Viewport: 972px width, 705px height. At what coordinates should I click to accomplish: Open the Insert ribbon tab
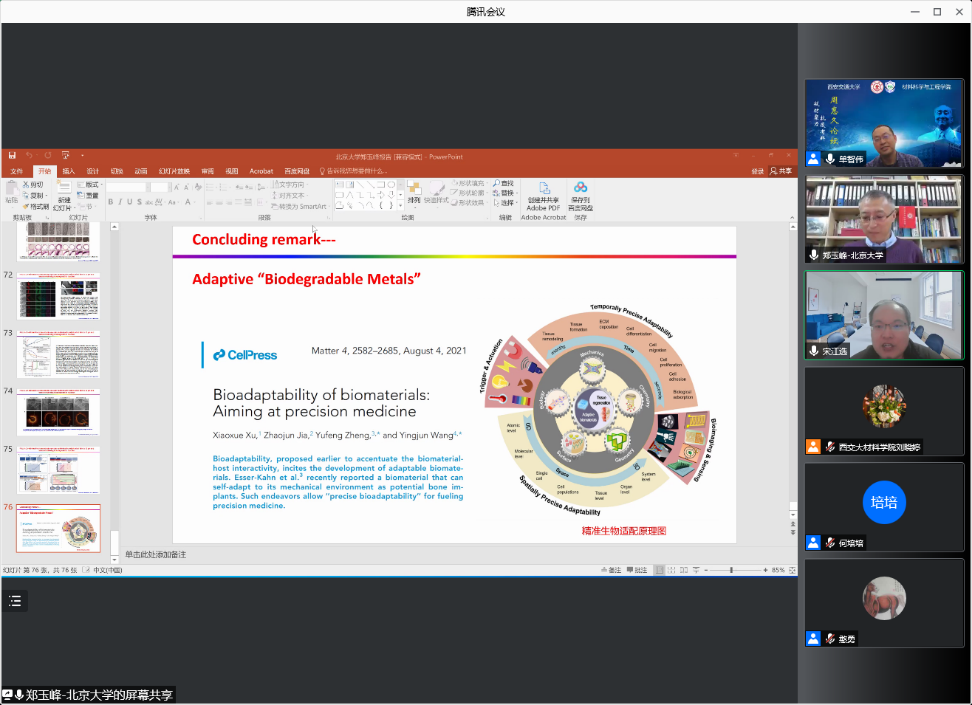click(68, 171)
